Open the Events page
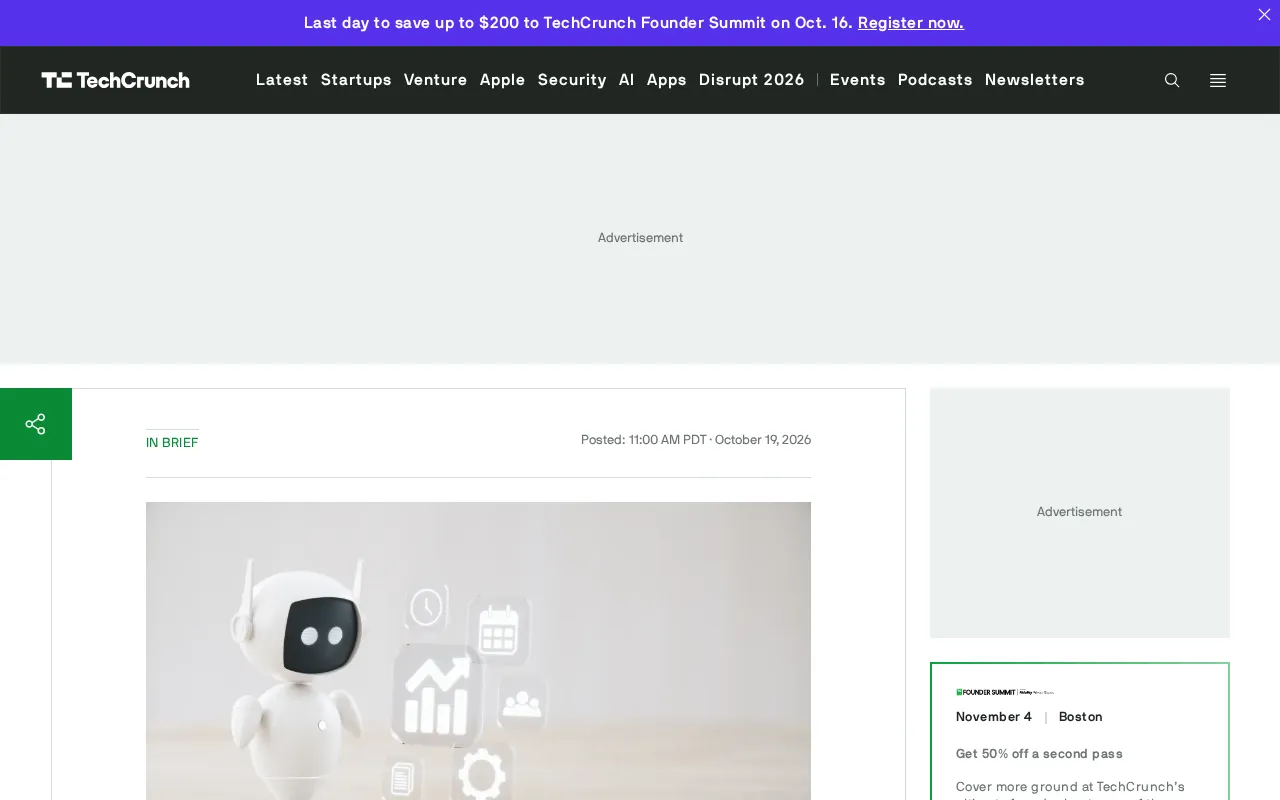This screenshot has height=800, width=1280. pos(858,80)
